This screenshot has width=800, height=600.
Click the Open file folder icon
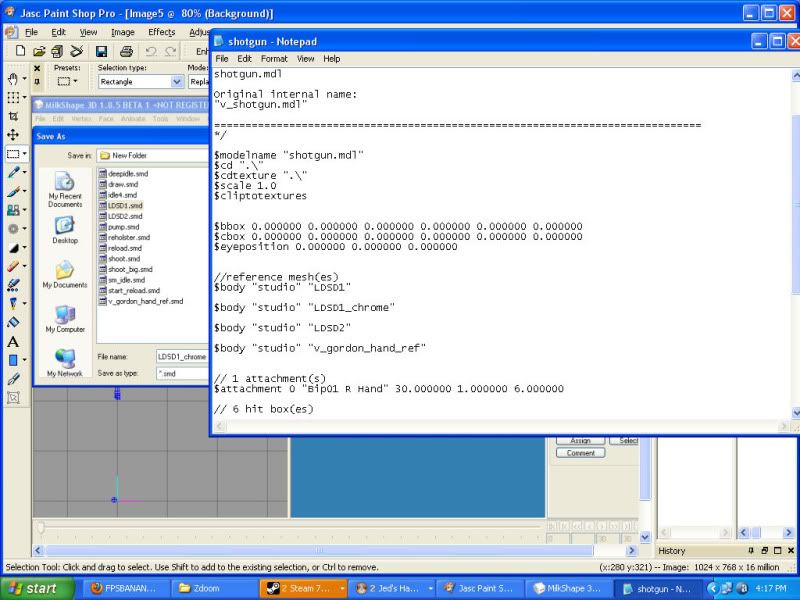[x=39, y=51]
